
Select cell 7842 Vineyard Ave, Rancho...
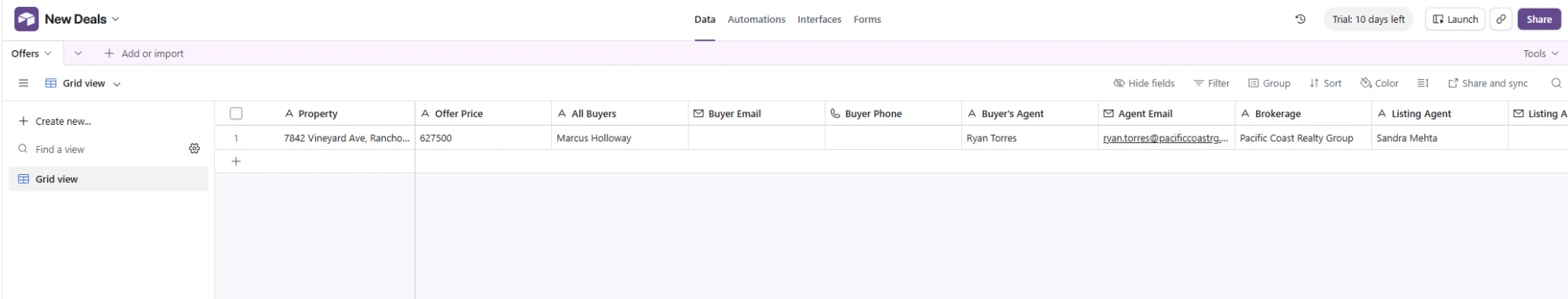346,138
